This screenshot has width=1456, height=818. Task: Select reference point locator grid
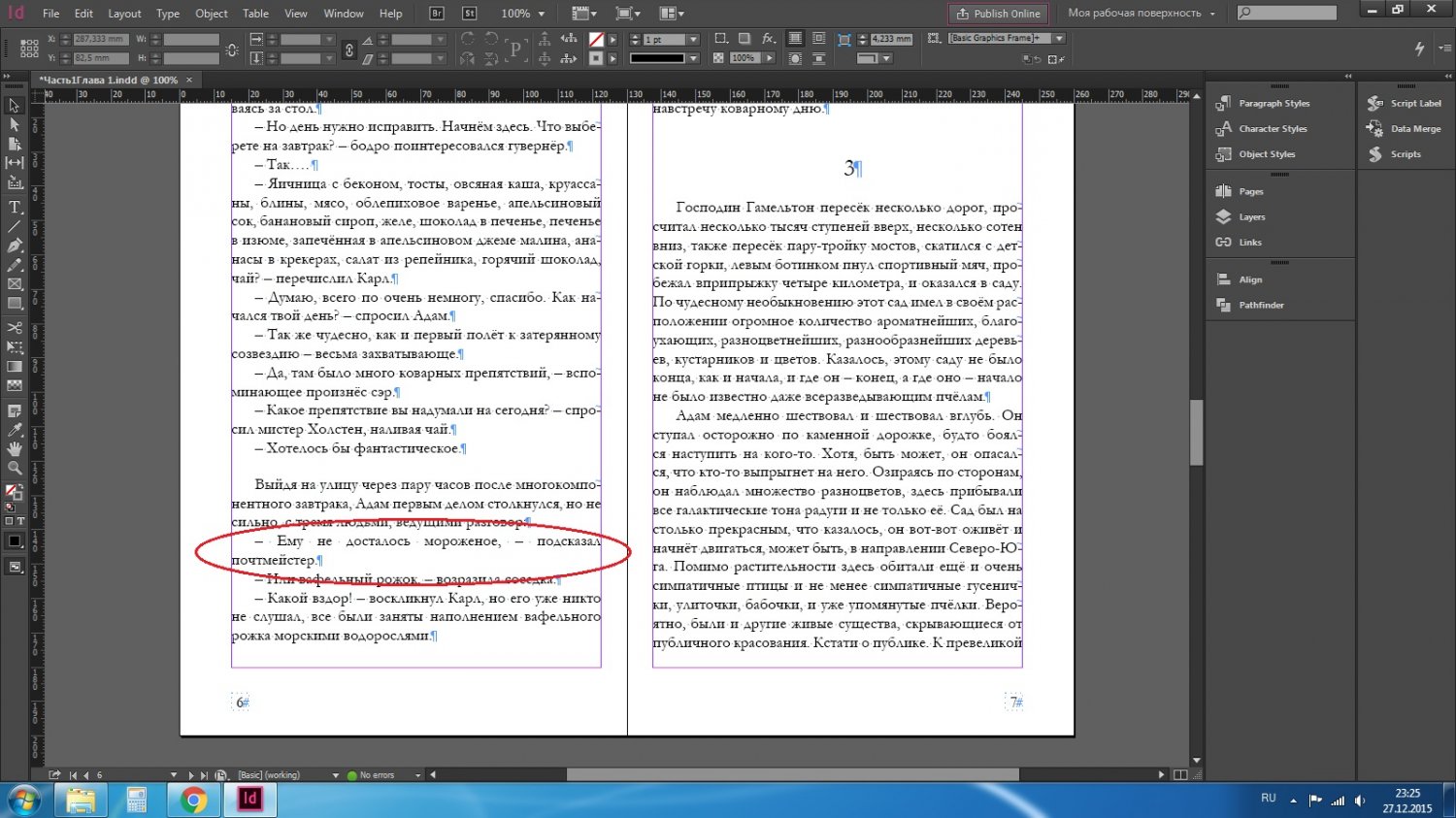pos(29,49)
